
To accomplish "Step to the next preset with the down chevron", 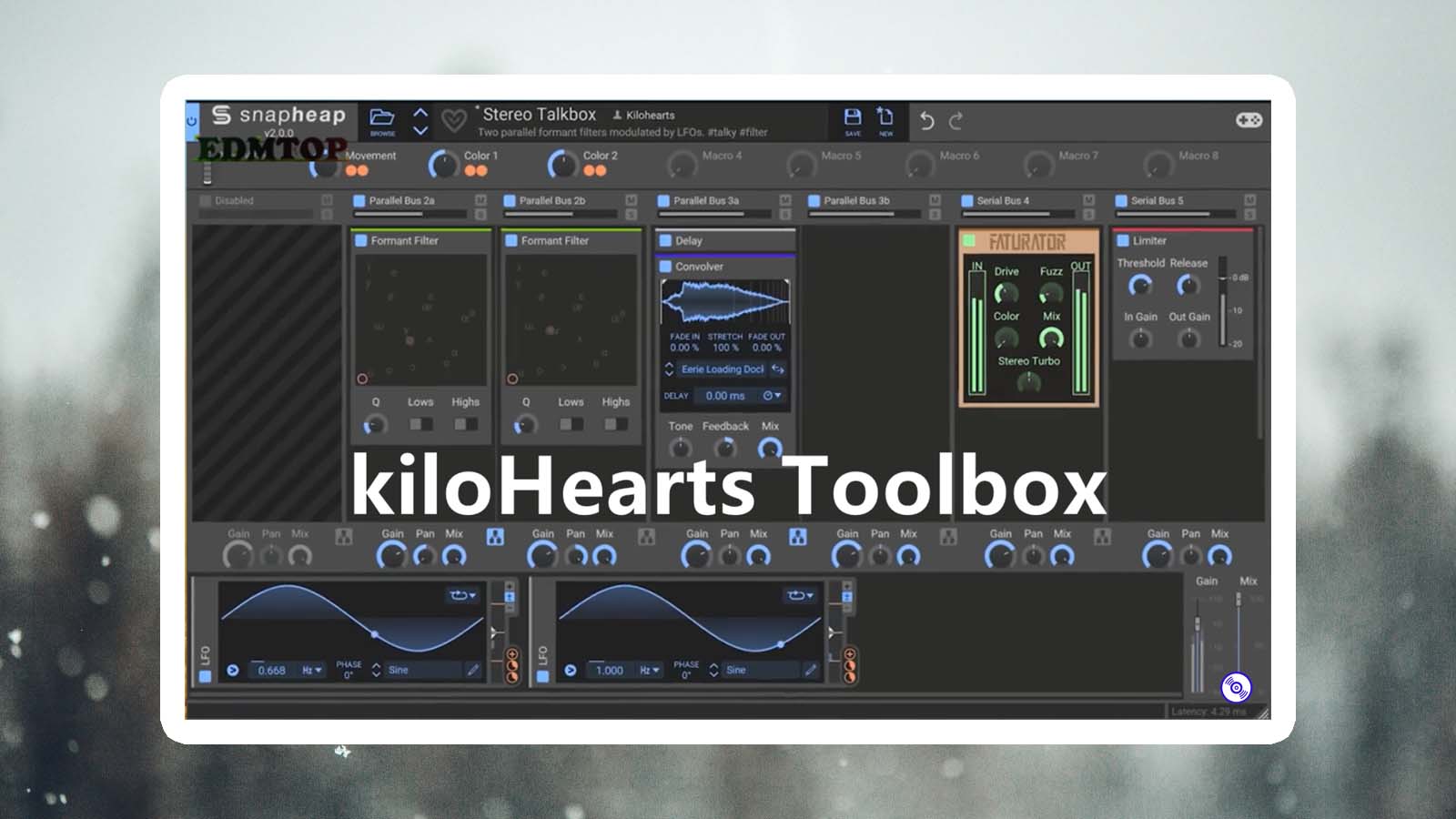I will point(420,130).
